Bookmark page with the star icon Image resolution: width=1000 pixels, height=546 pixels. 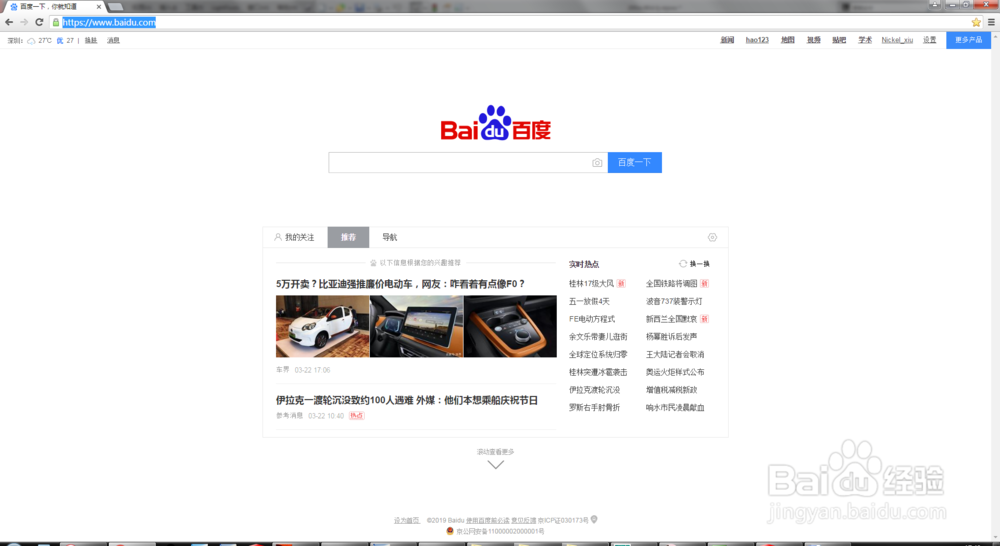(976, 22)
